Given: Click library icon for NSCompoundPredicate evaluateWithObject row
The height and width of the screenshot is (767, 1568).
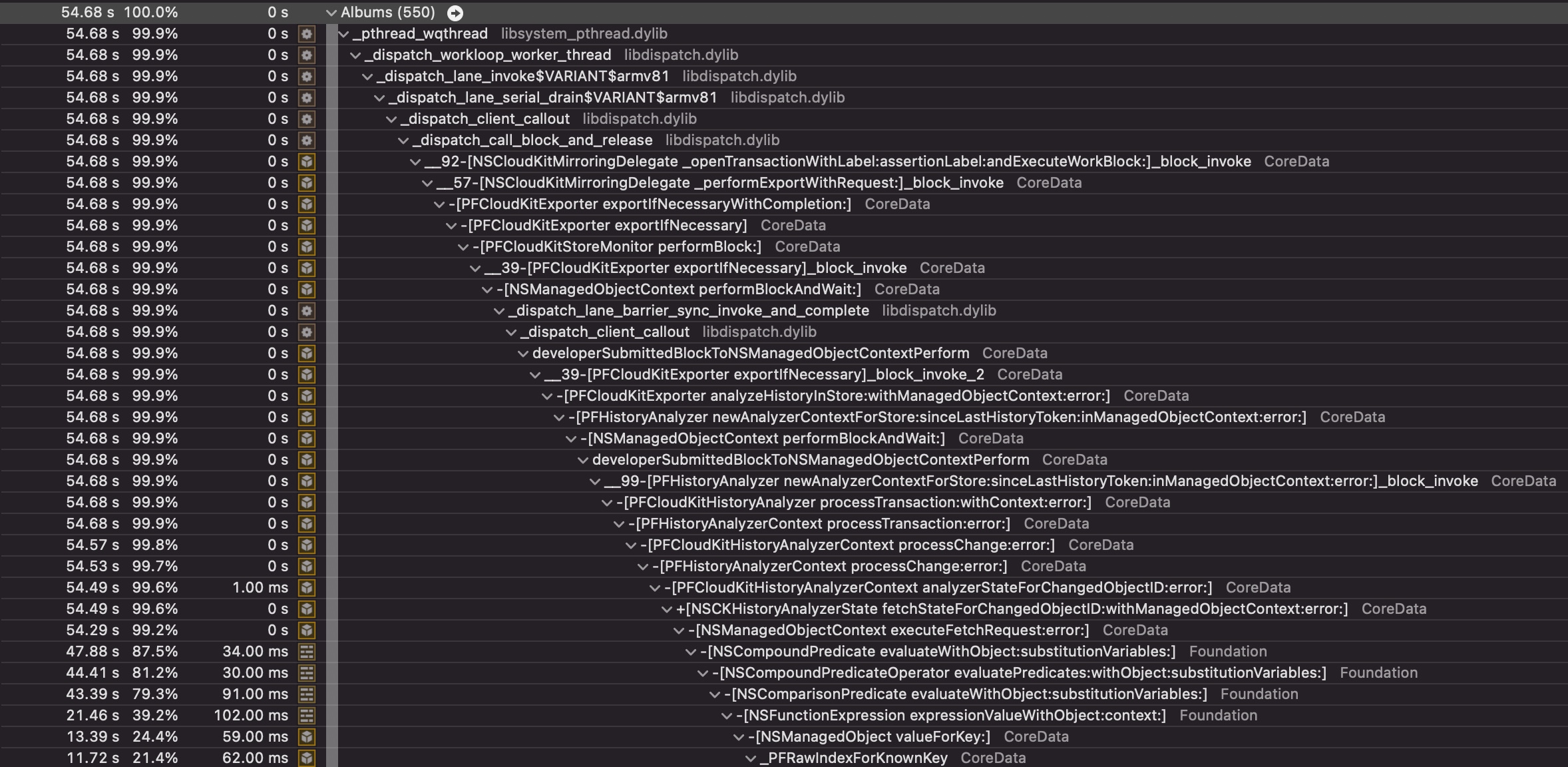Looking at the screenshot, I should click(x=306, y=652).
